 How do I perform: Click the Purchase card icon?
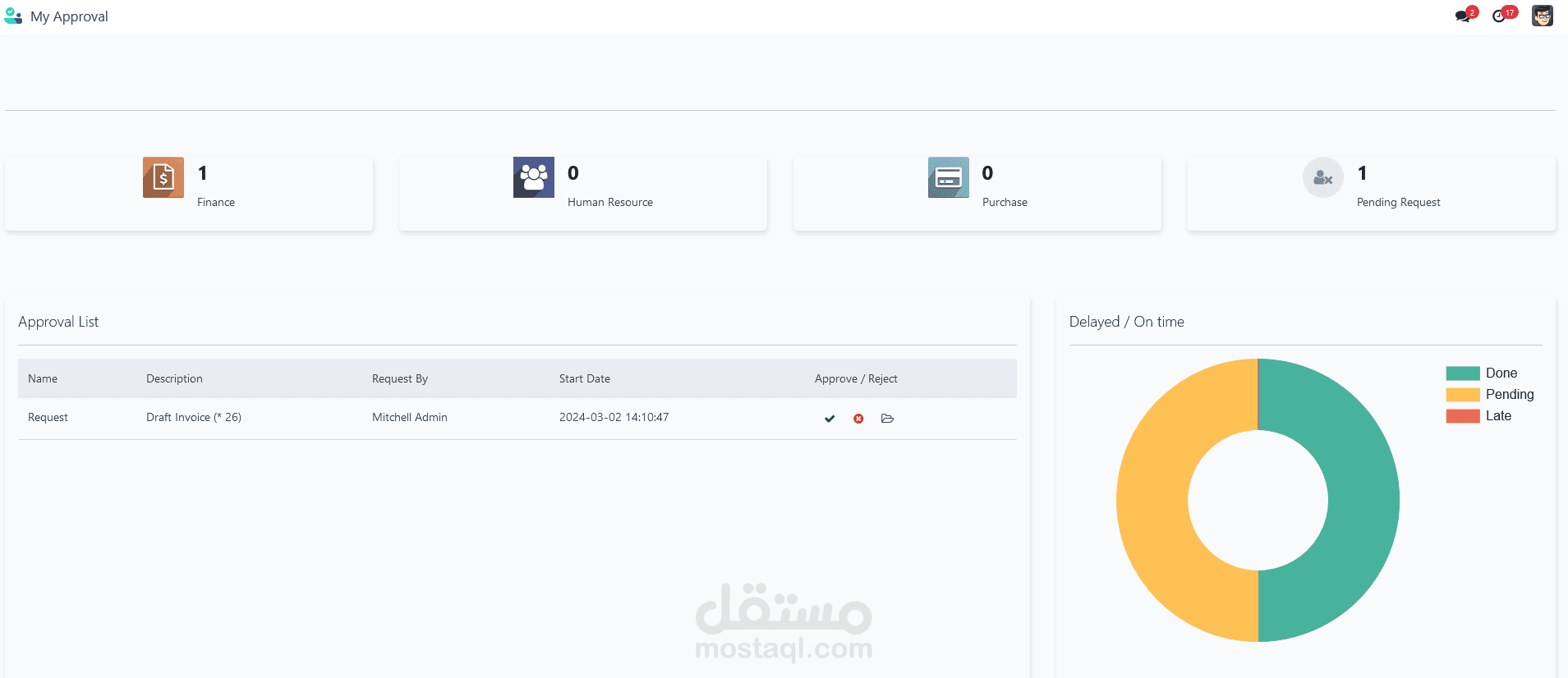(x=949, y=177)
